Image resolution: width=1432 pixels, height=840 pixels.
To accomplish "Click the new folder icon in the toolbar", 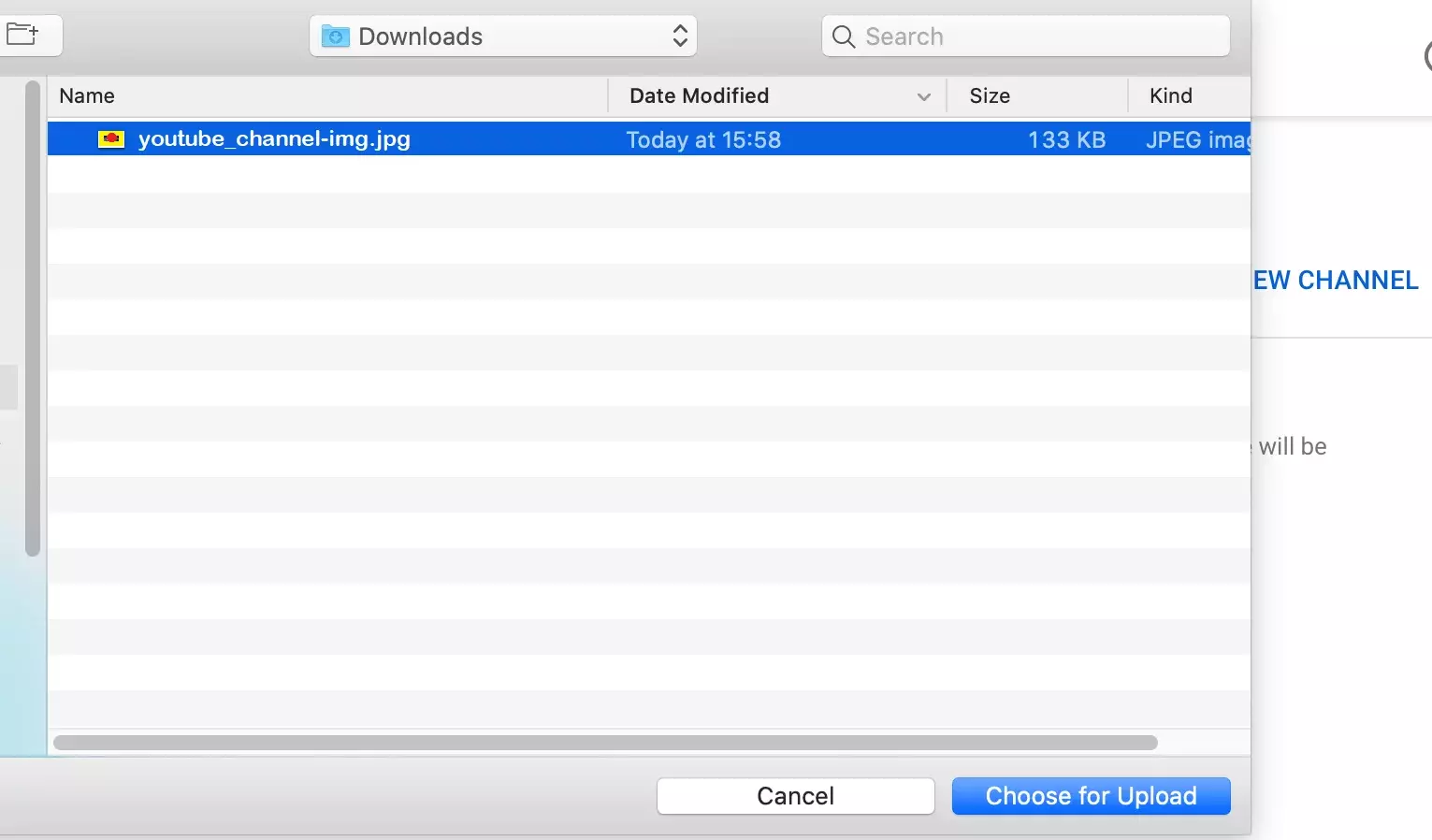I will click(22, 36).
